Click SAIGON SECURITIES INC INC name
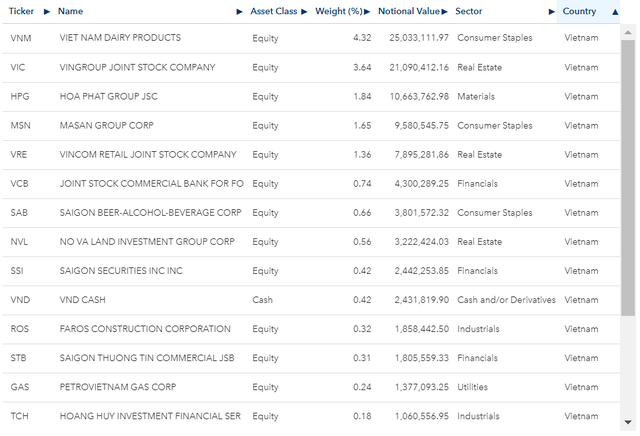This screenshot has width=640, height=436. pyautogui.click(x=121, y=271)
